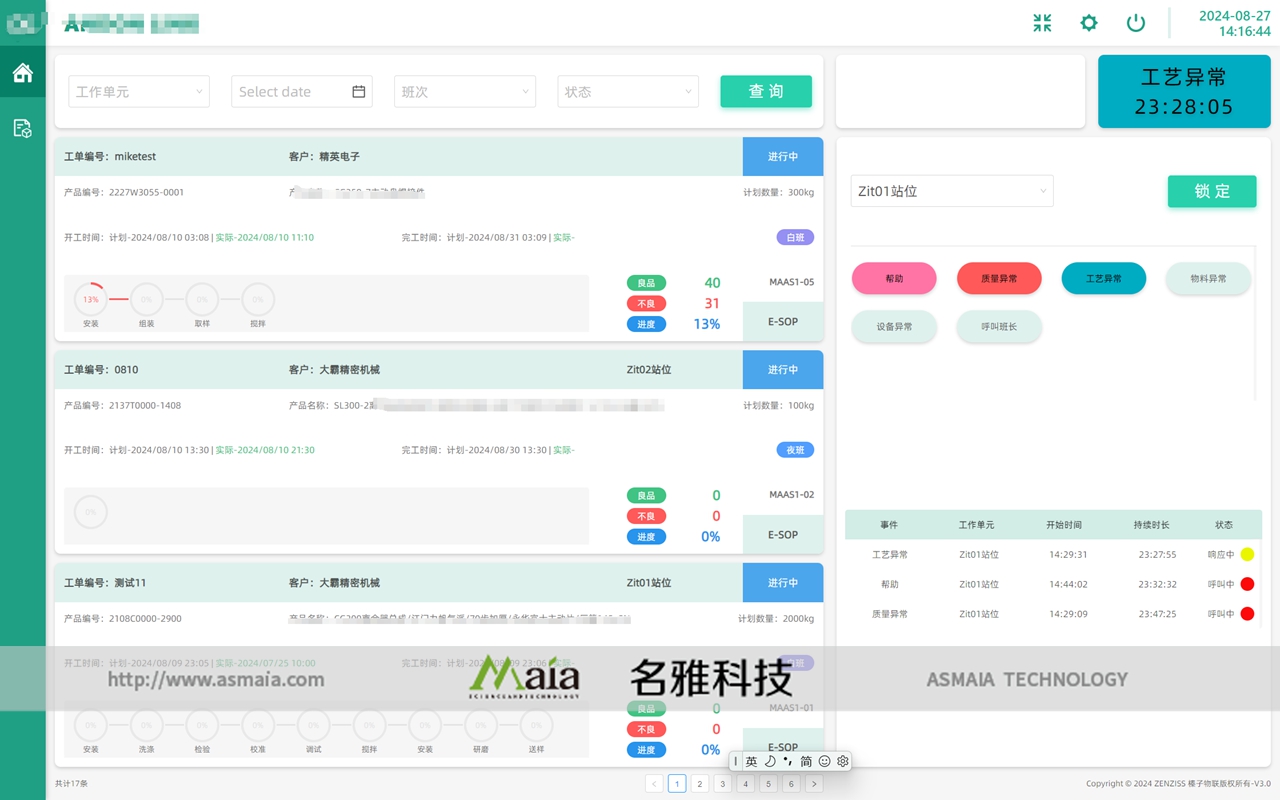Click the teal 工艺异常 button
The image size is (1280, 800).
point(1103,279)
